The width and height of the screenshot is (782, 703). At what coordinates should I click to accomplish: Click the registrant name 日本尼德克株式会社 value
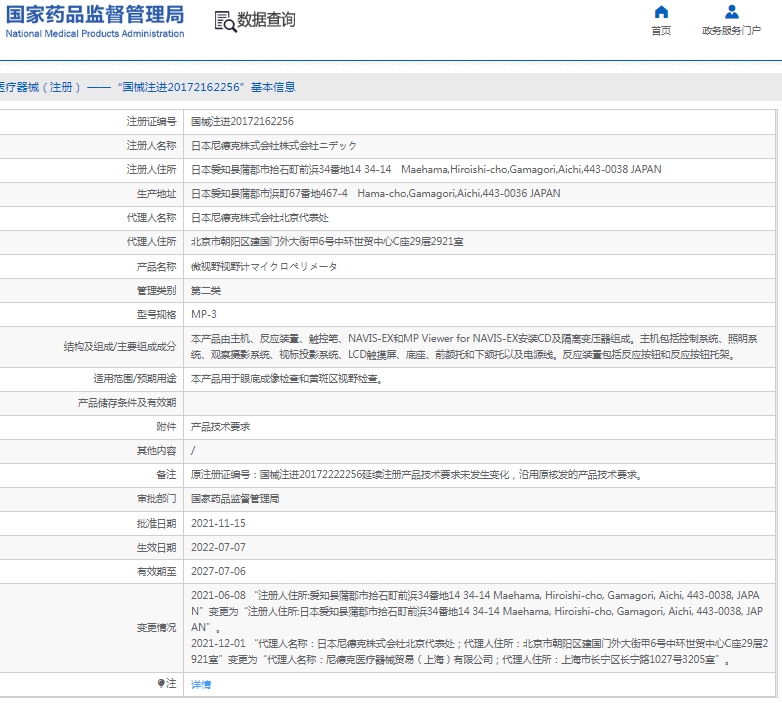pyautogui.click(x=274, y=146)
